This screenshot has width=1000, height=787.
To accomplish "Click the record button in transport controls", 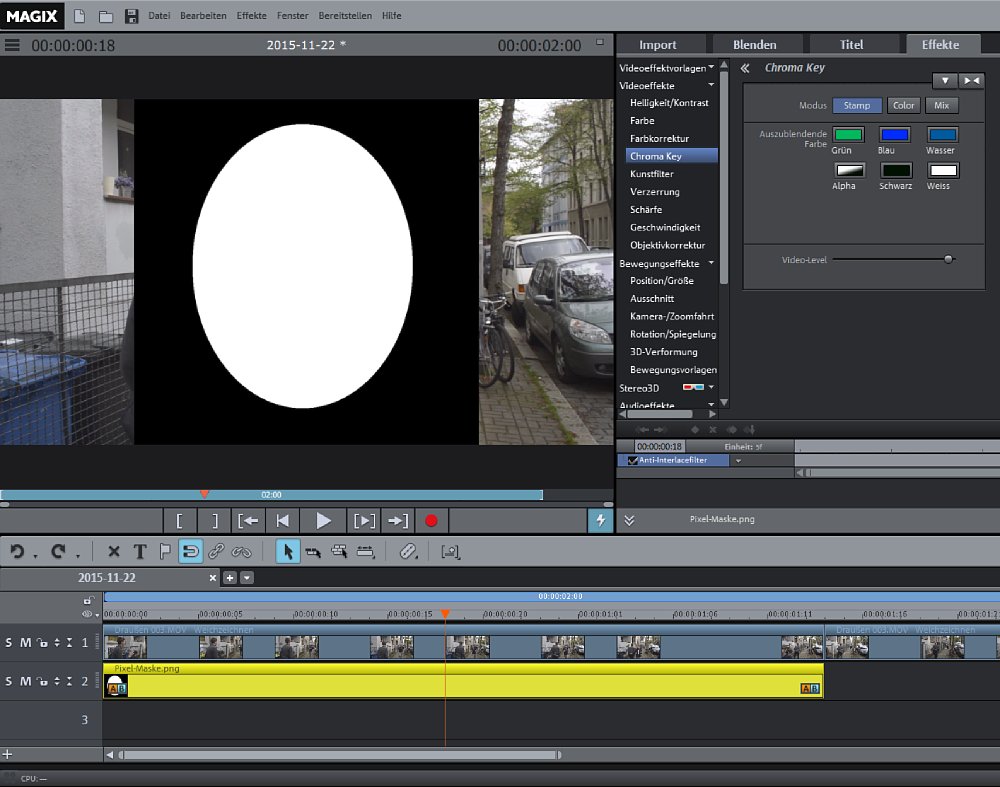I will point(431,520).
